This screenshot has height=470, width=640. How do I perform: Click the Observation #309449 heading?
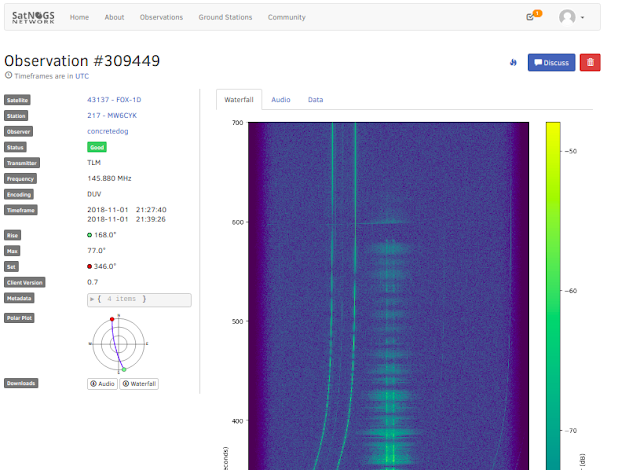click(x=82, y=61)
